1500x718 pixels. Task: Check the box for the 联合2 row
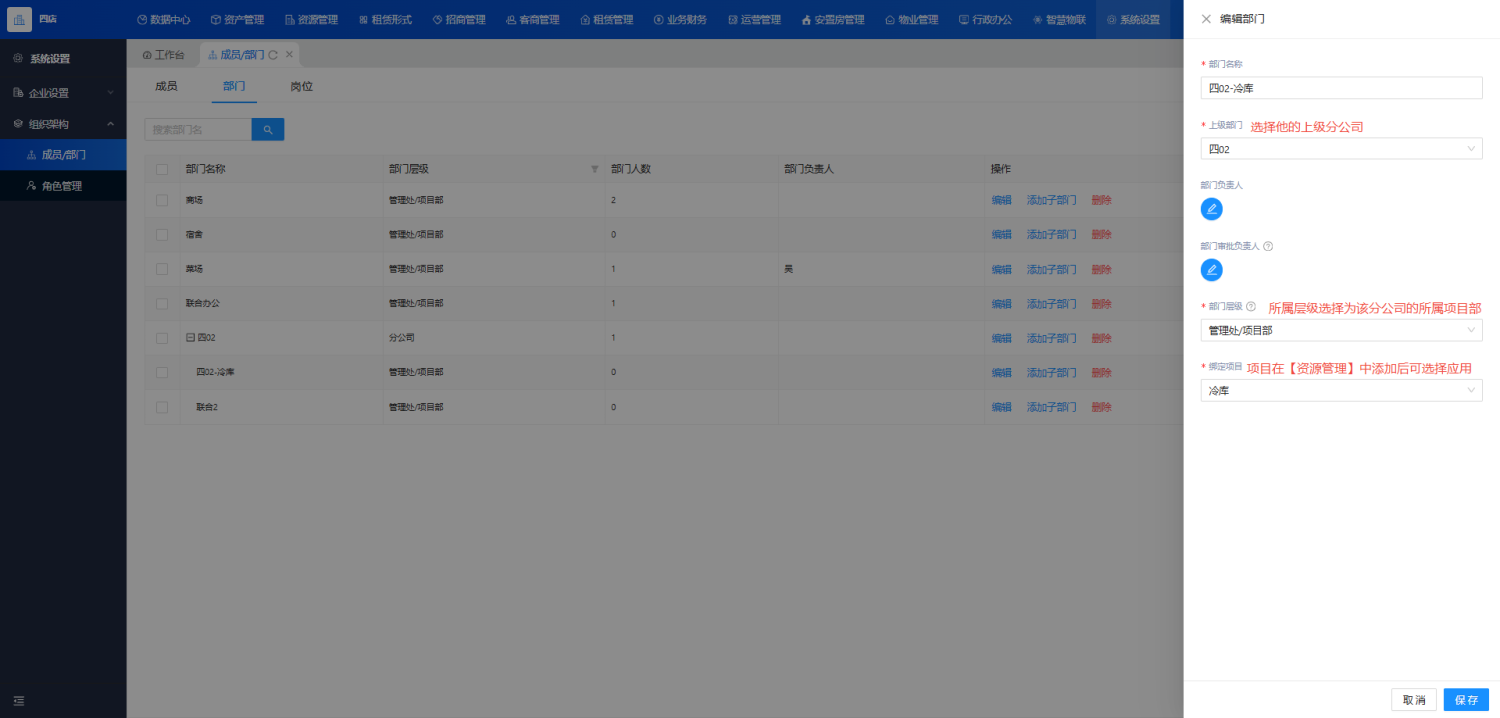point(162,407)
